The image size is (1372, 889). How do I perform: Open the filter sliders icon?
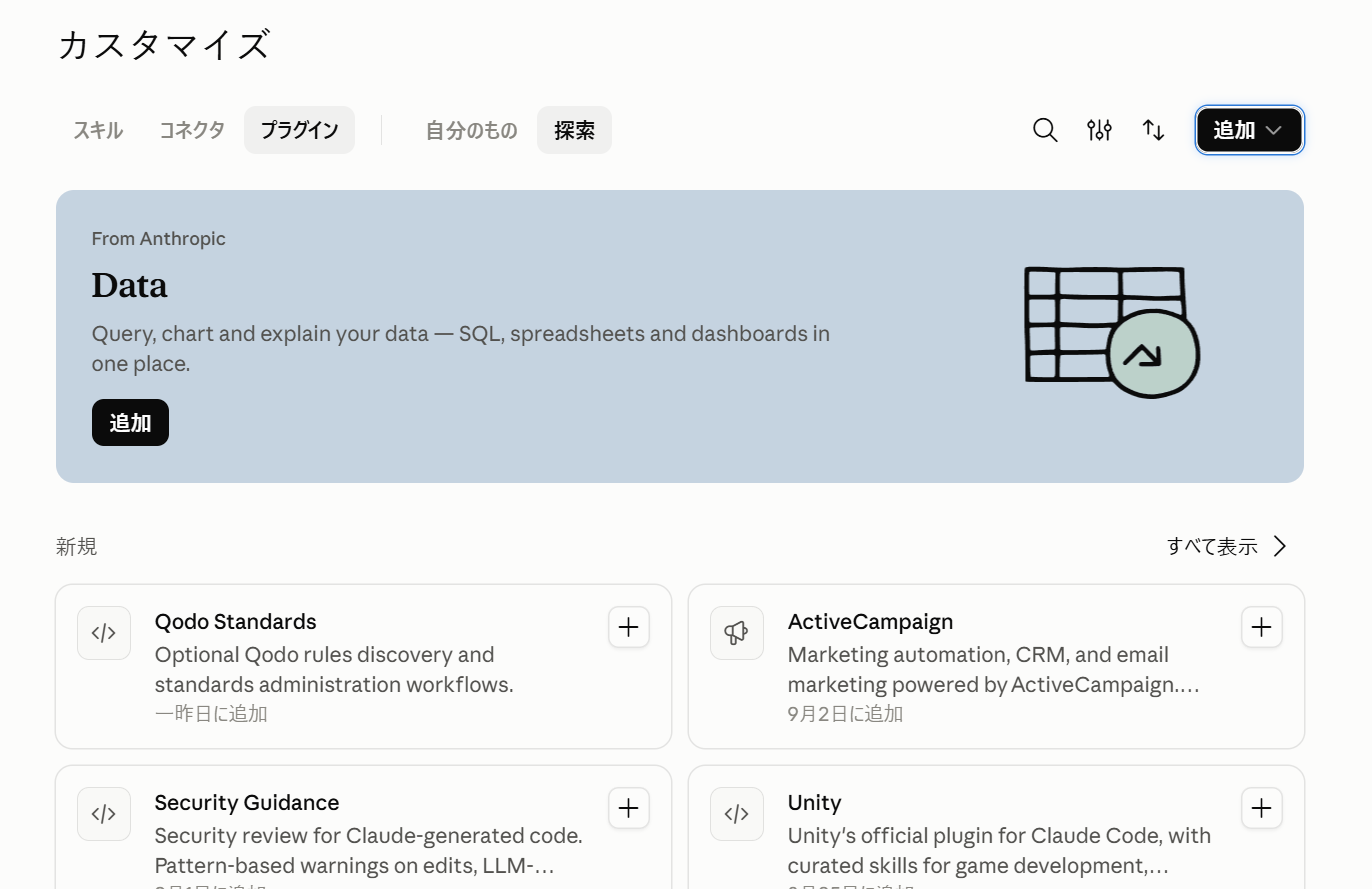coord(1099,130)
